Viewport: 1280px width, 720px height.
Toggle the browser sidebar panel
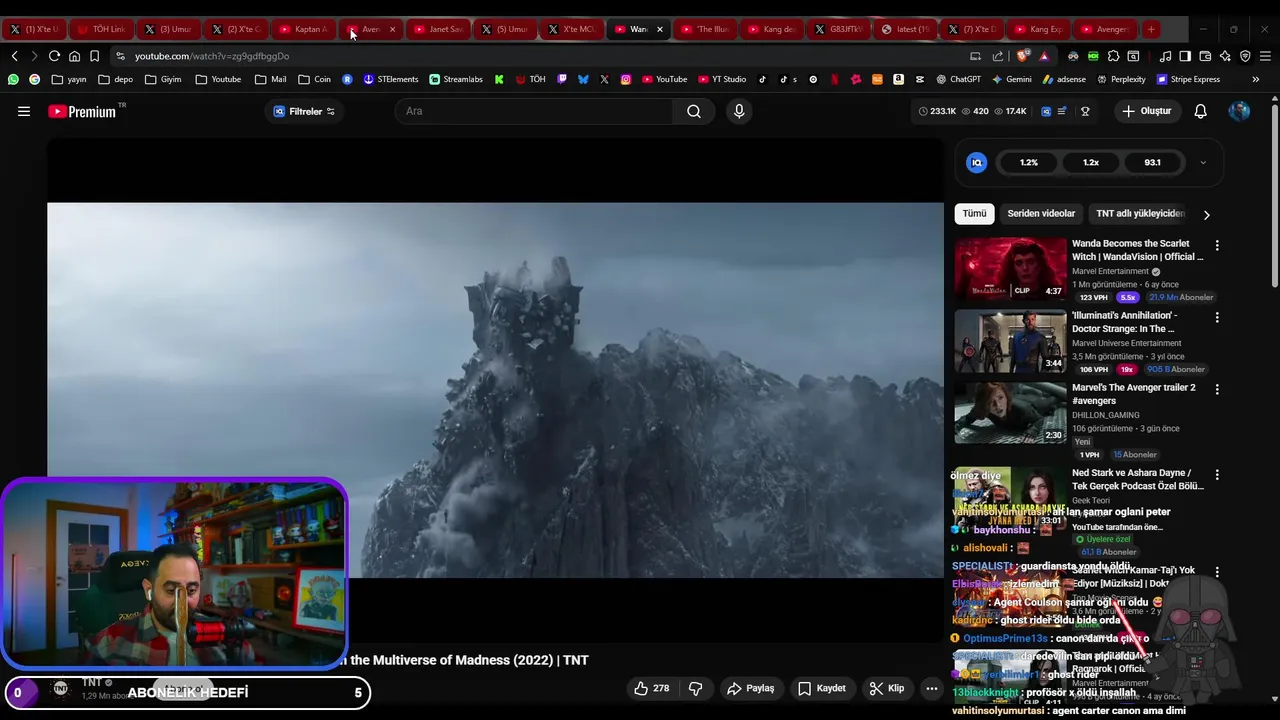(x=1185, y=56)
